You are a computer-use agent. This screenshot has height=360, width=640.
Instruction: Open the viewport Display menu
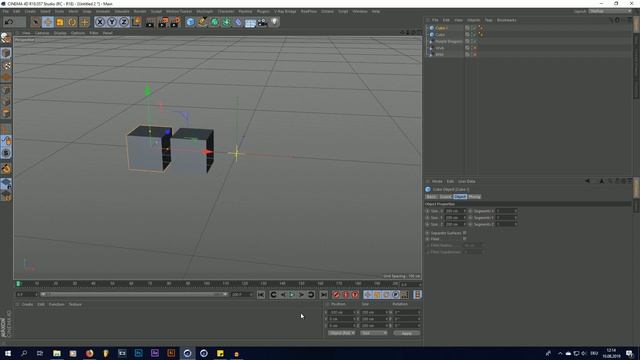[60, 33]
